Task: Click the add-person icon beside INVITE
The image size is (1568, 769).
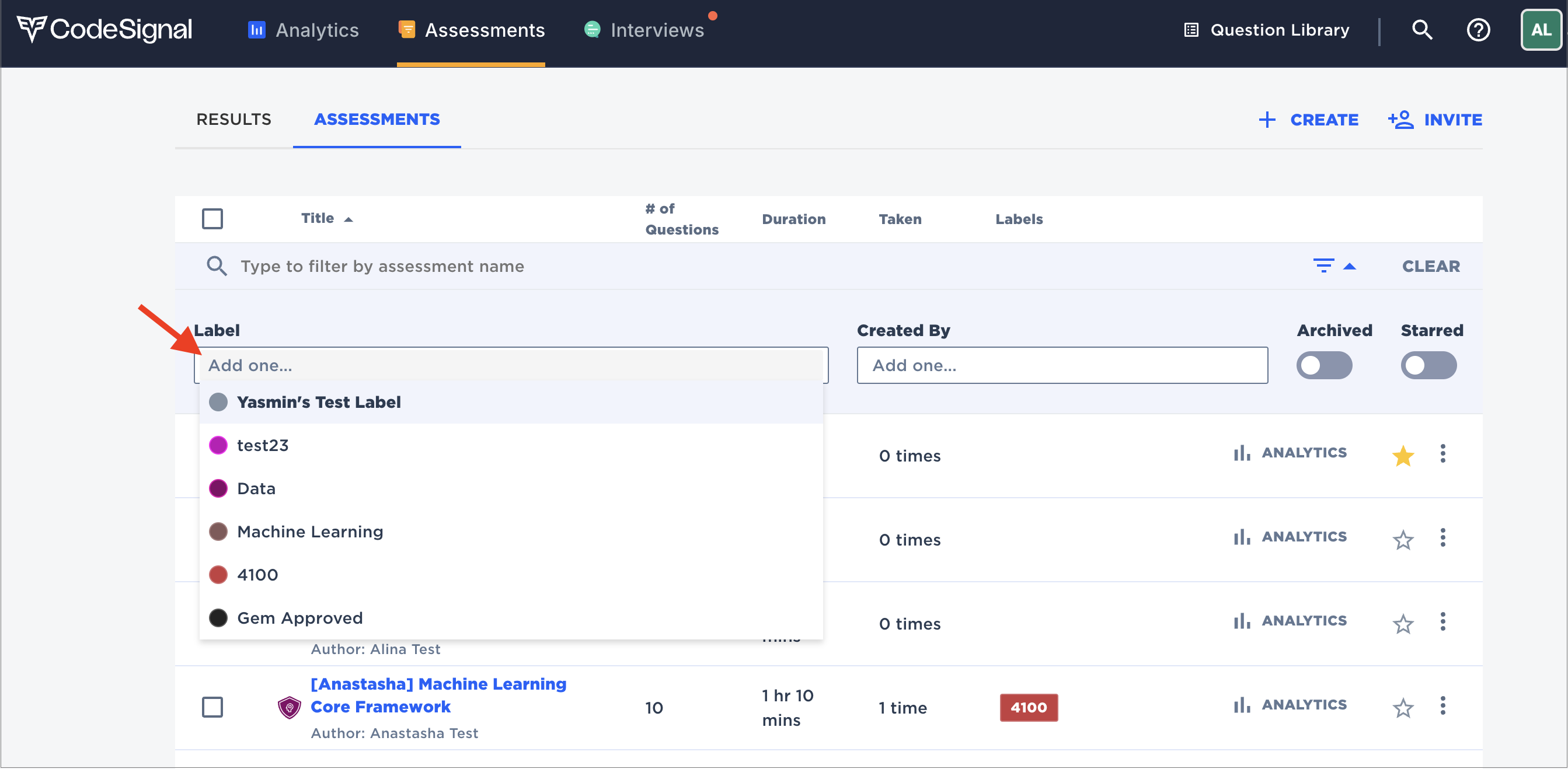Action: pos(1400,119)
